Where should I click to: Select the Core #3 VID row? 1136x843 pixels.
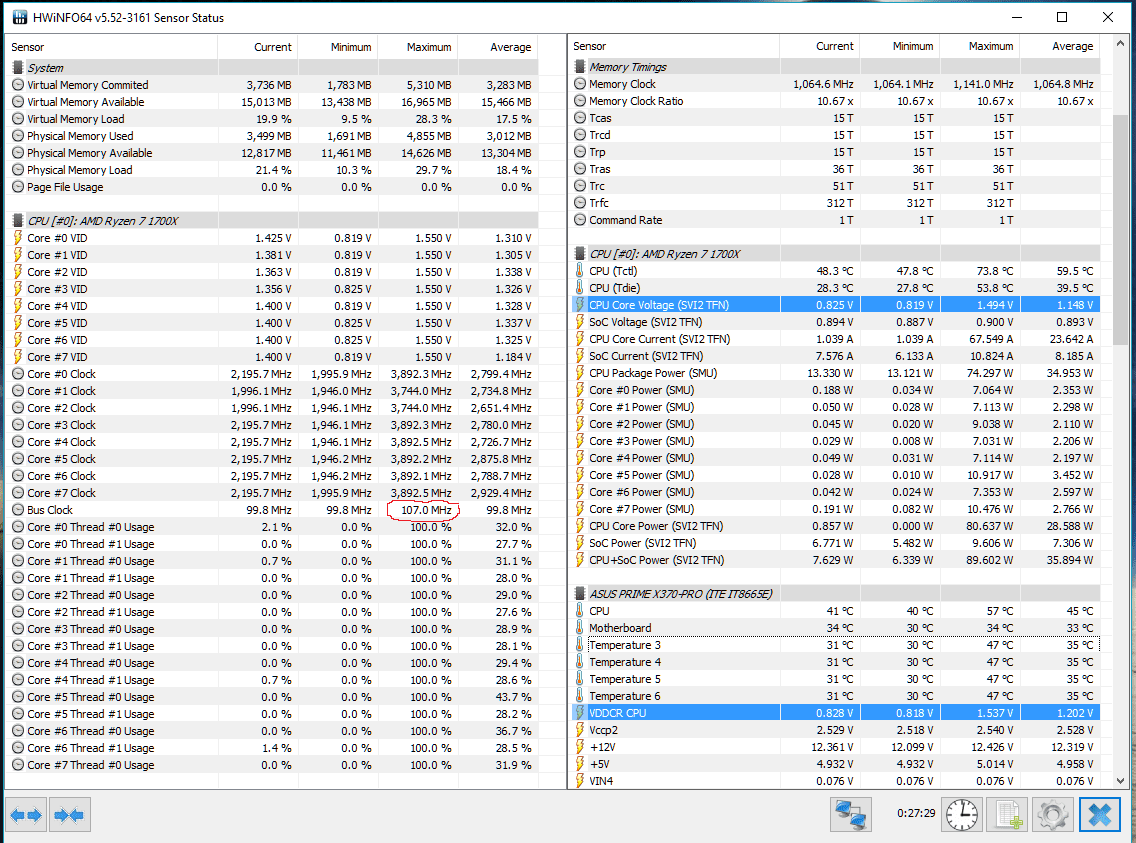point(274,289)
